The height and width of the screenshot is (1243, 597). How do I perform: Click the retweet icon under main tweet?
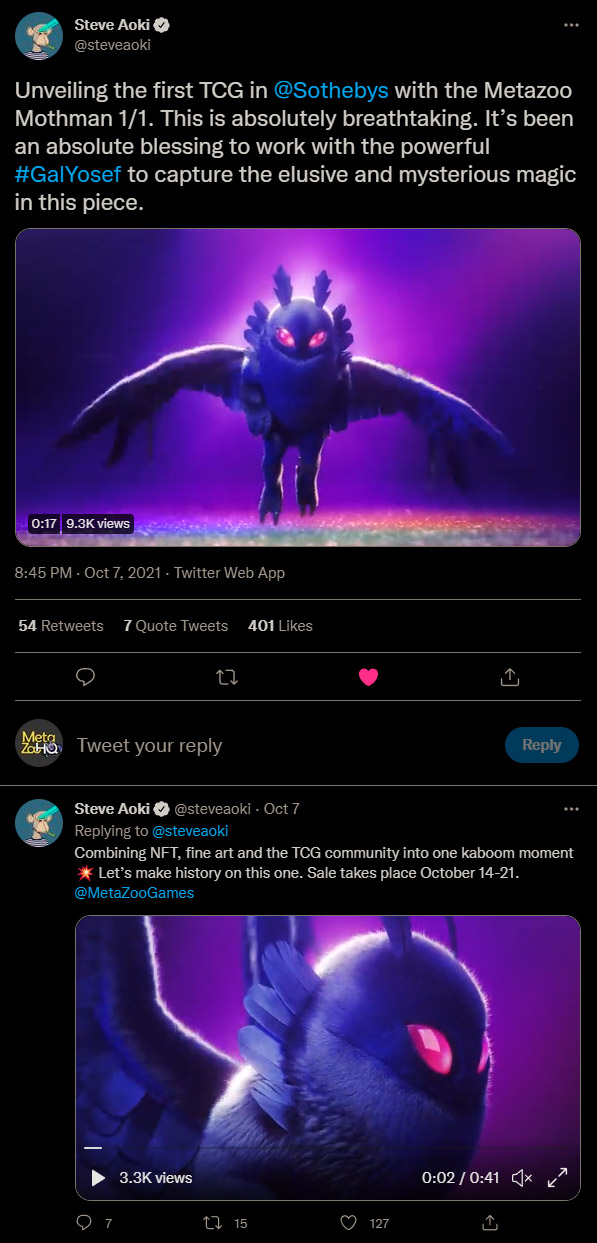click(x=227, y=677)
